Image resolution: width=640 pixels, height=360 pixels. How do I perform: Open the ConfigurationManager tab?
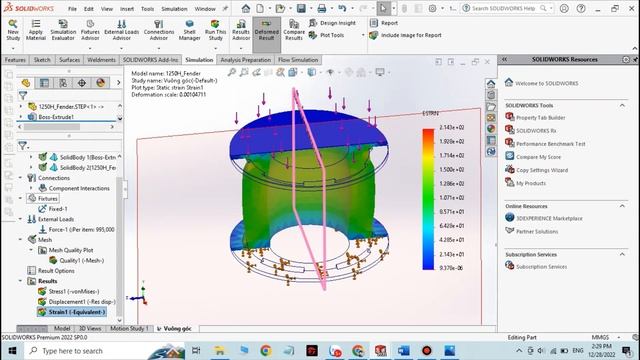pyautogui.click(x=63, y=83)
